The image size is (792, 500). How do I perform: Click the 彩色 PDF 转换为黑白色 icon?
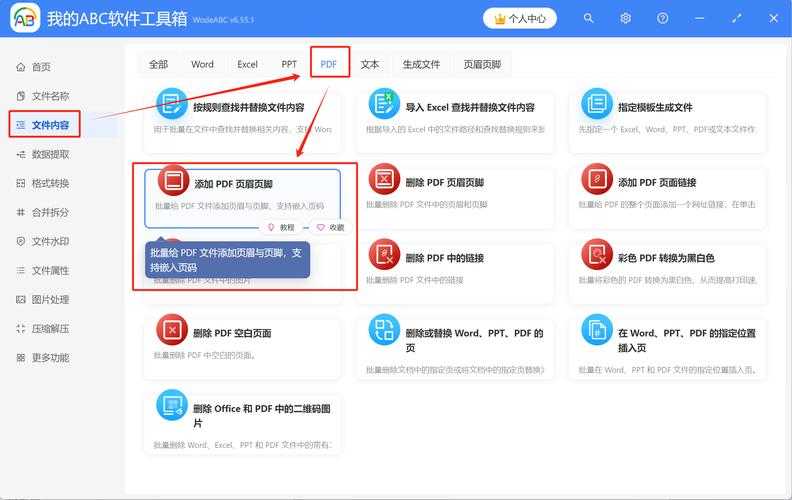(597, 254)
